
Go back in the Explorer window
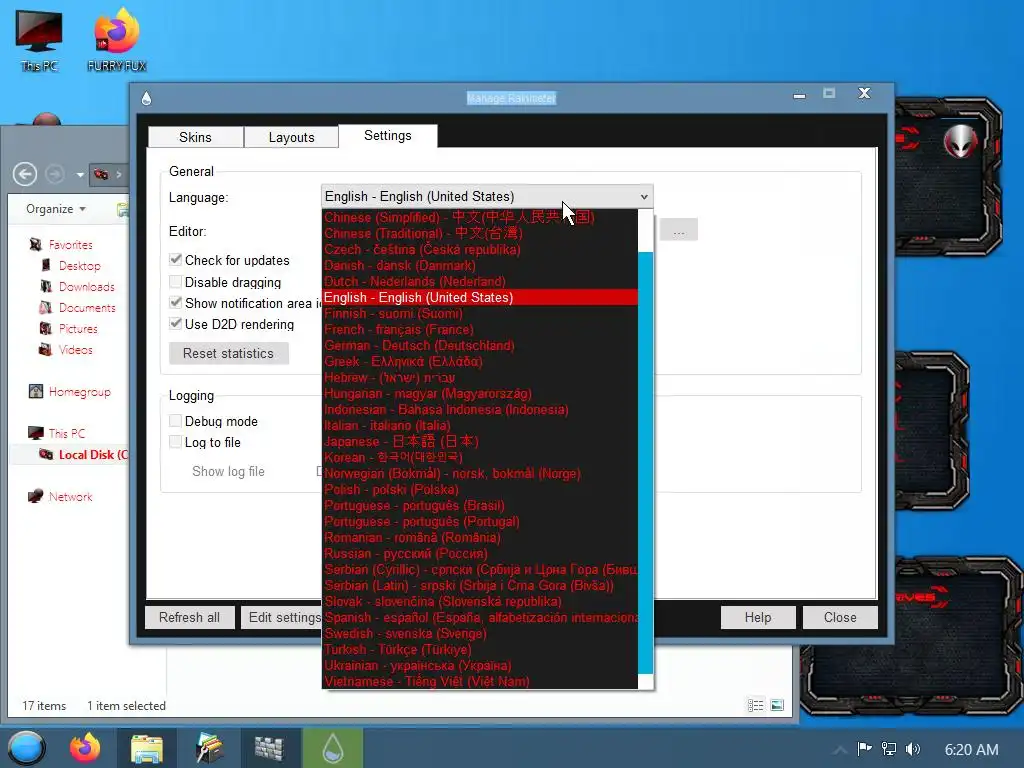[25, 174]
